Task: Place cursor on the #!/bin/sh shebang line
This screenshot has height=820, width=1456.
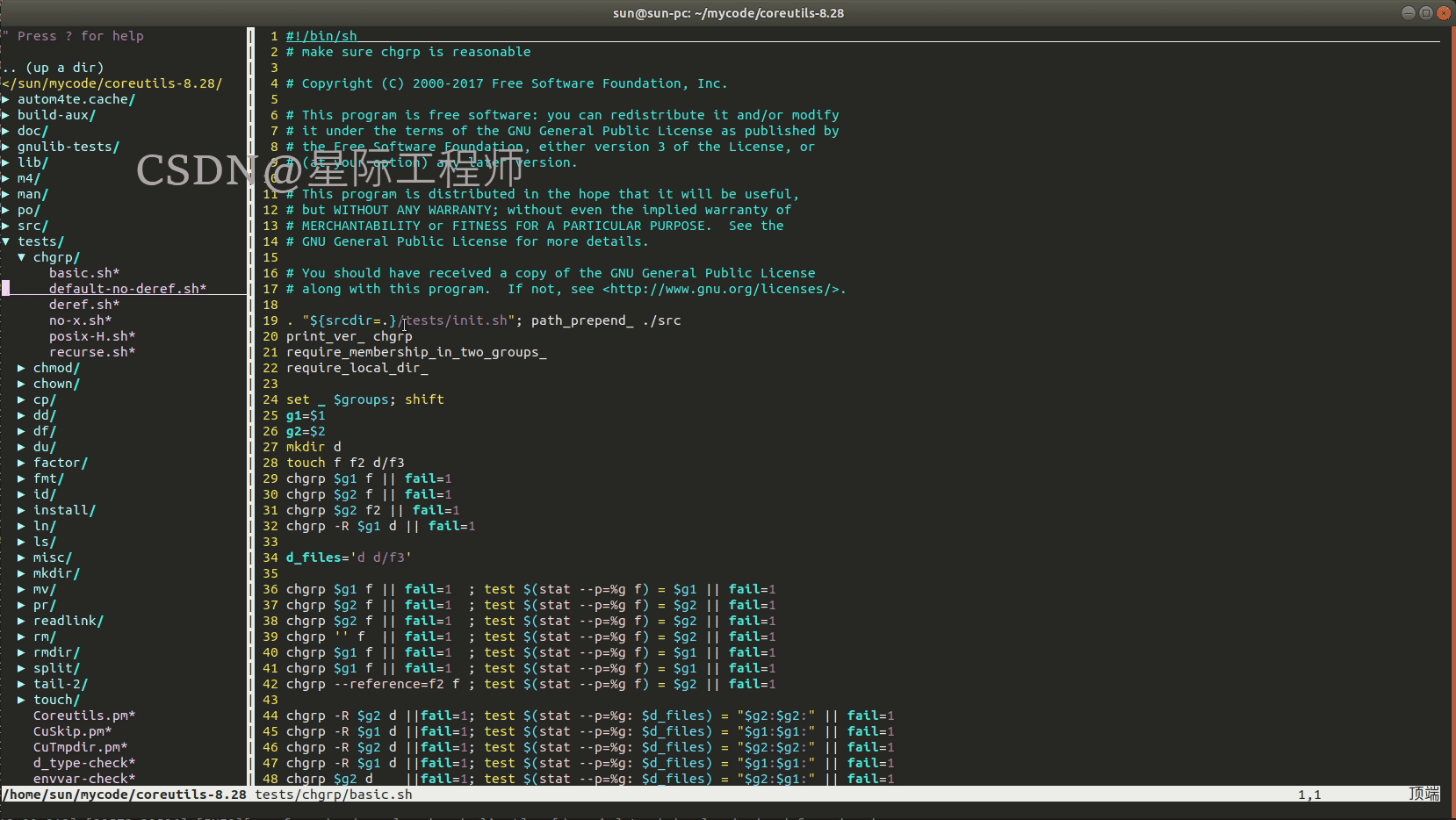Action: 321,36
